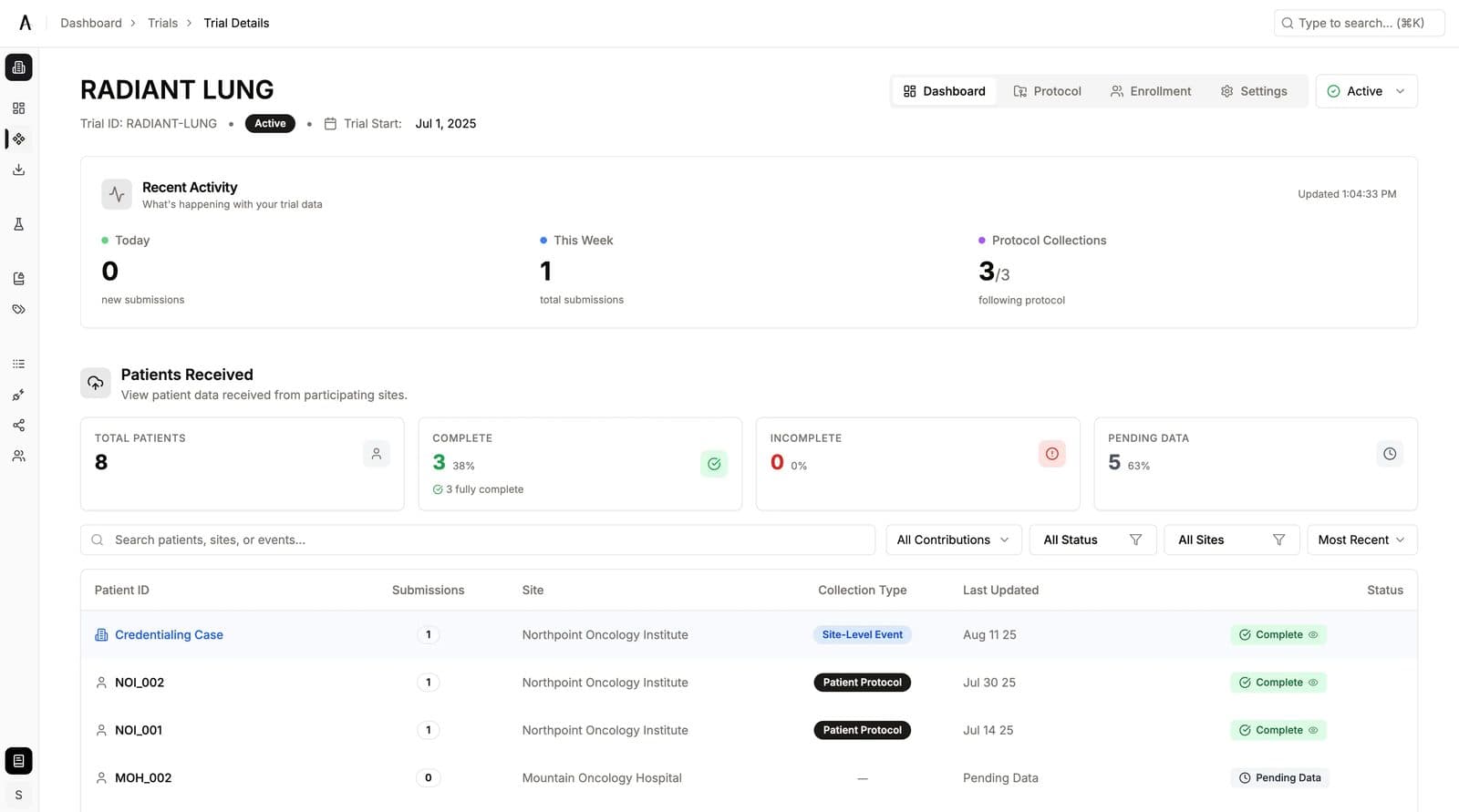Click the person icon beside NOI_002
The width and height of the screenshot is (1459, 812).
[x=101, y=683]
